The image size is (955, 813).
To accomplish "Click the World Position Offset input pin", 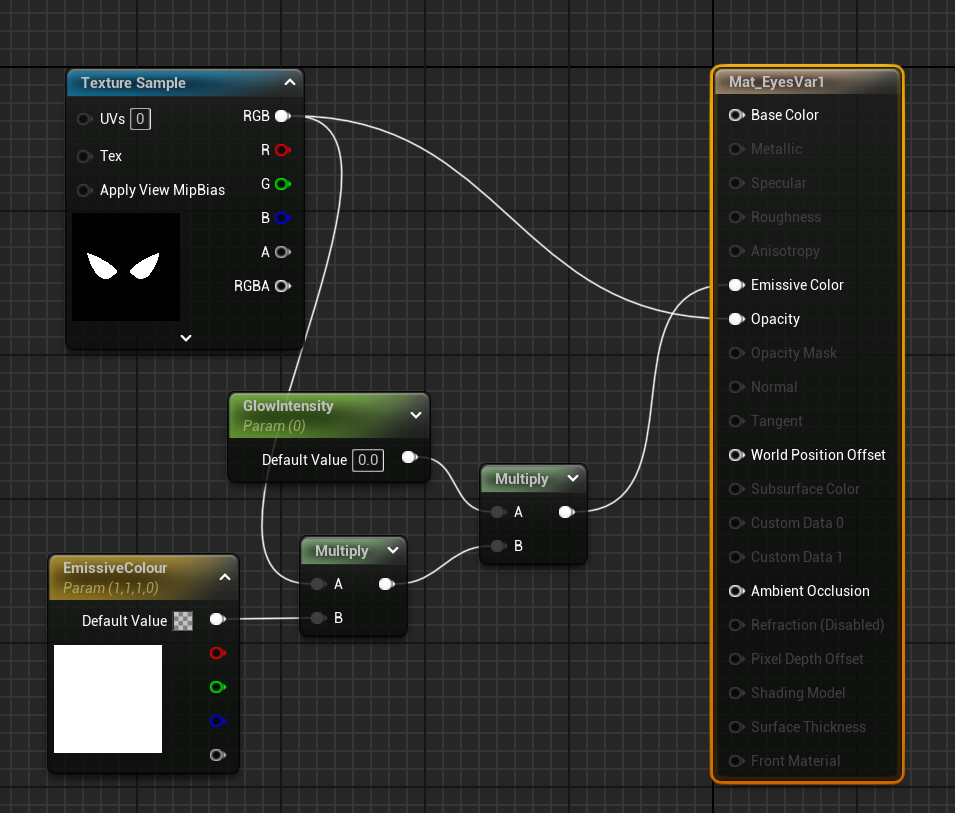I will click(736, 455).
